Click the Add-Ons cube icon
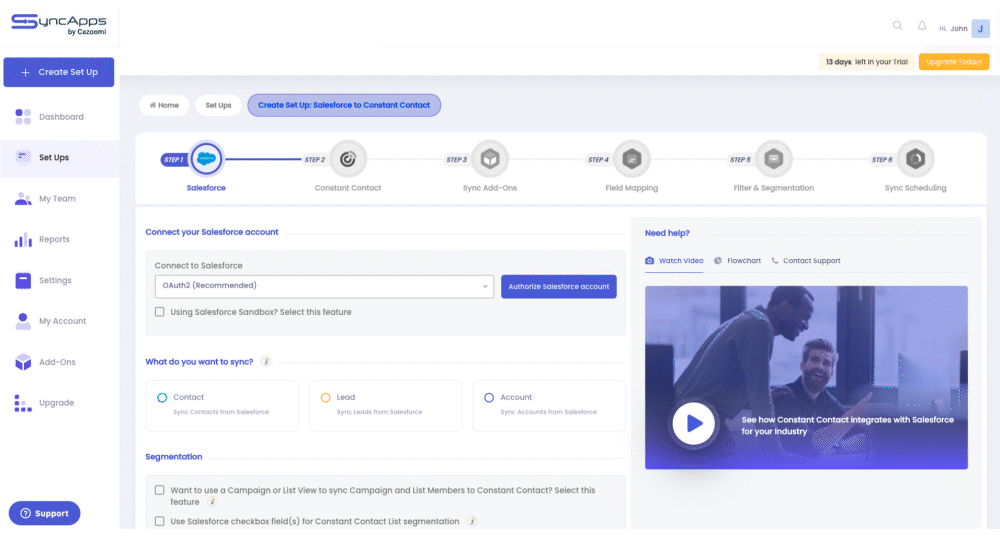 [x=23, y=362]
